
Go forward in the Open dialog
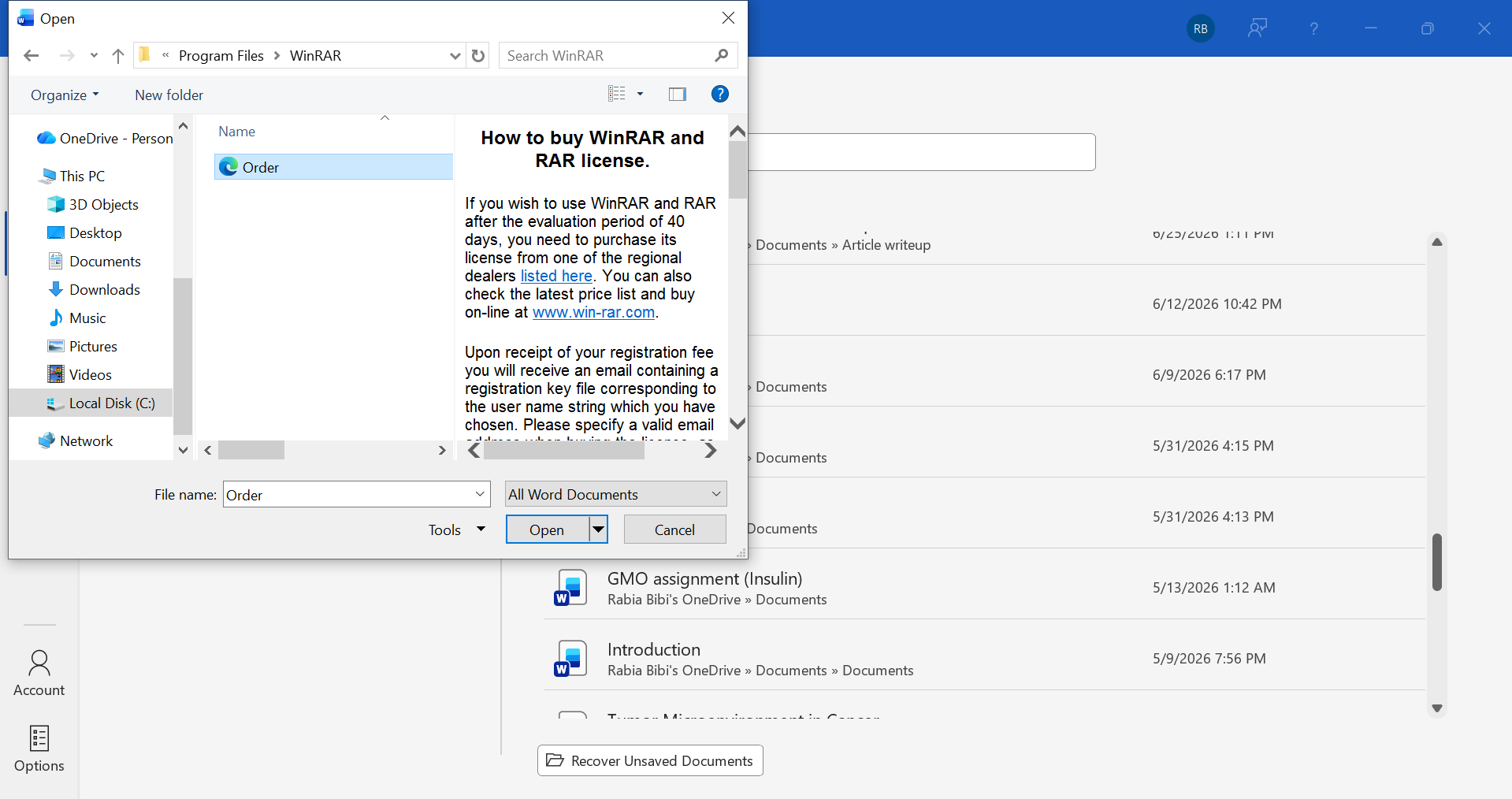67,55
